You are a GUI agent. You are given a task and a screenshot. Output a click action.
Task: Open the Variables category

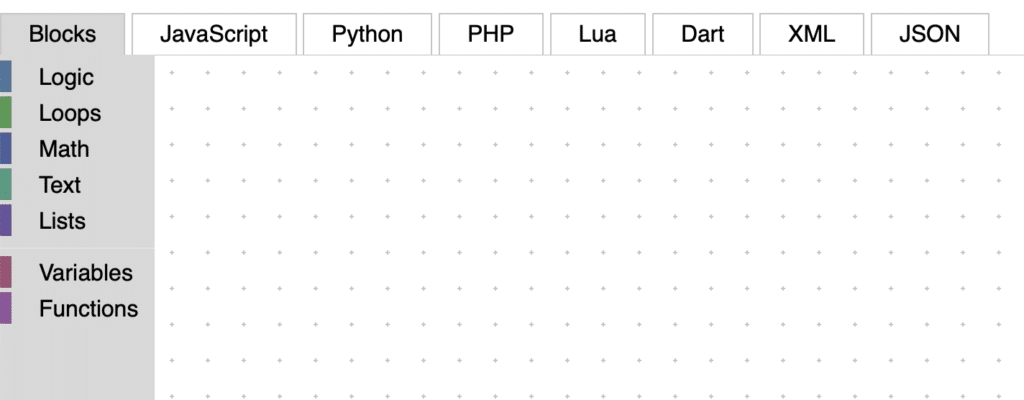point(85,272)
